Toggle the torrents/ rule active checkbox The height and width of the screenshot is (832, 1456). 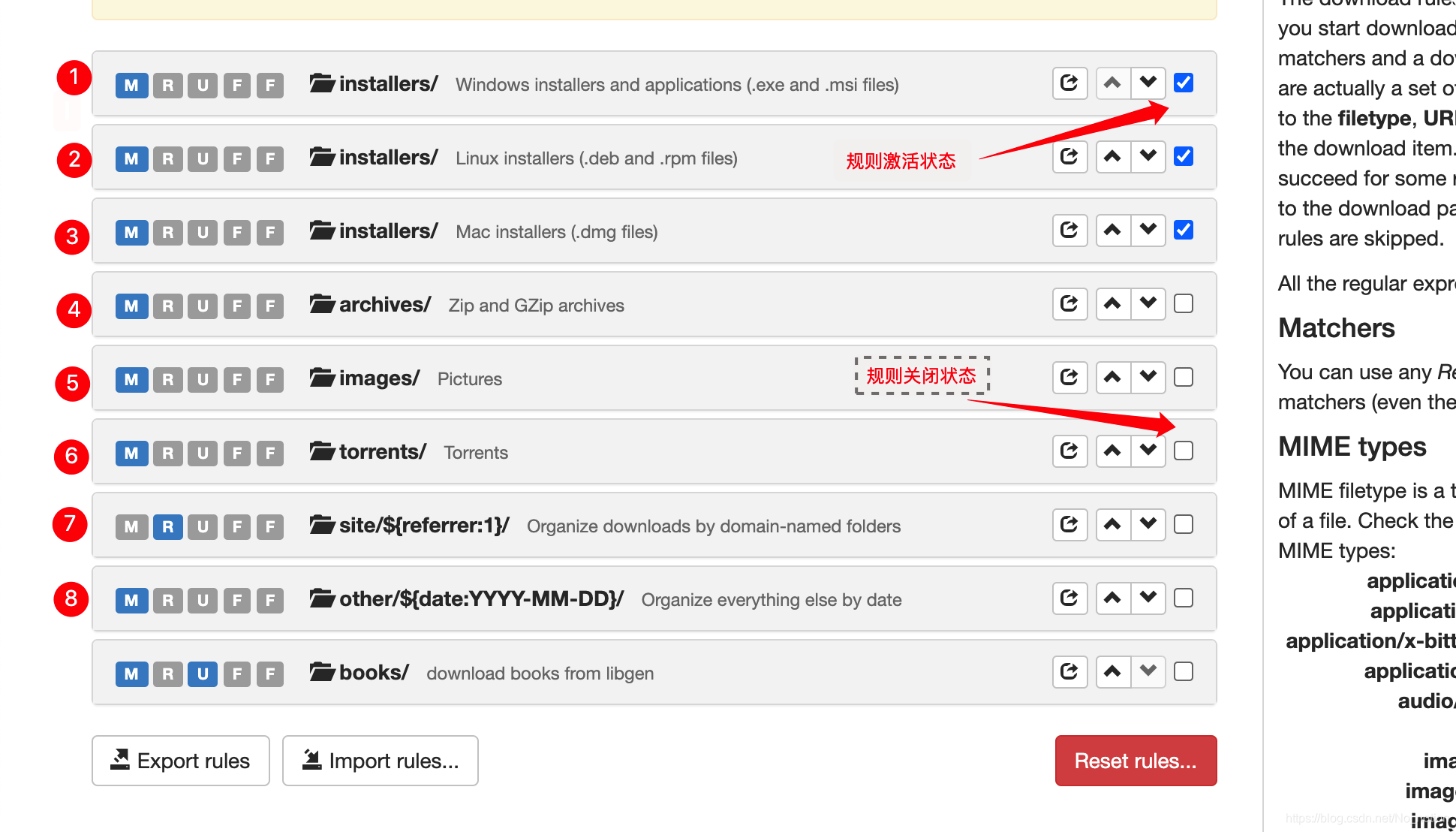point(1183,452)
